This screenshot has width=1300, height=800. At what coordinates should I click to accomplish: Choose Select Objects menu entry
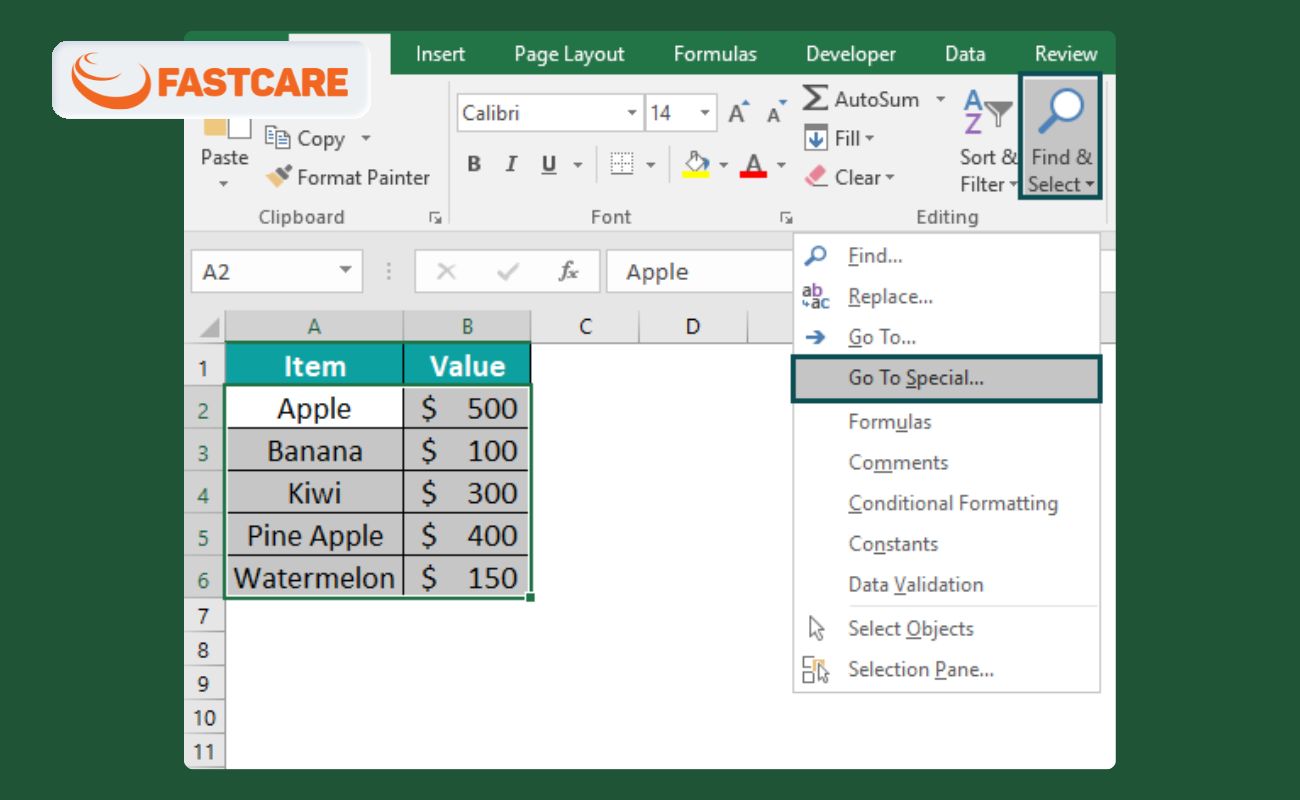(946, 629)
